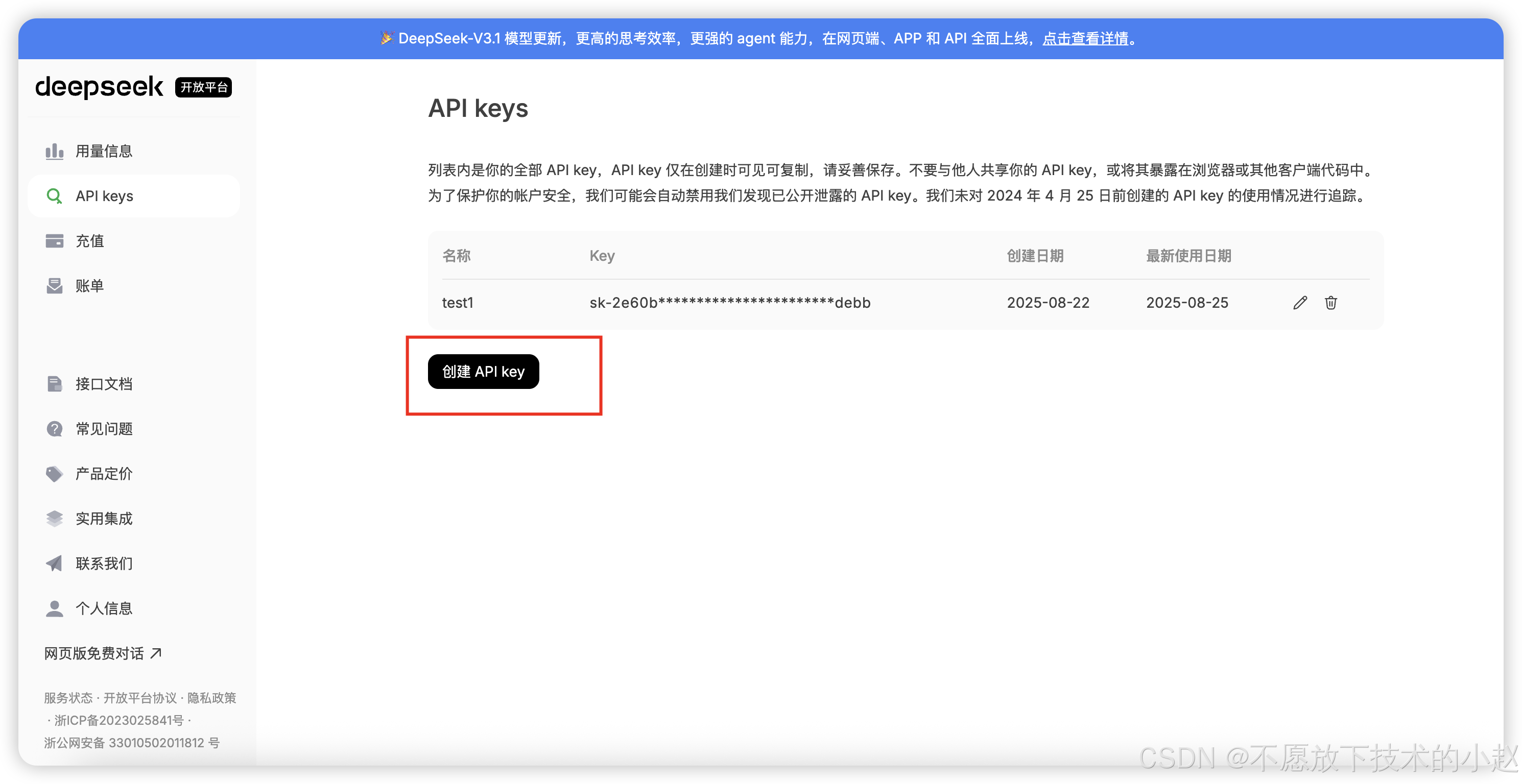Image resolution: width=1522 pixels, height=784 pixels.
Task: Click the product pricing tag icon
Action: tap(54, 474)
